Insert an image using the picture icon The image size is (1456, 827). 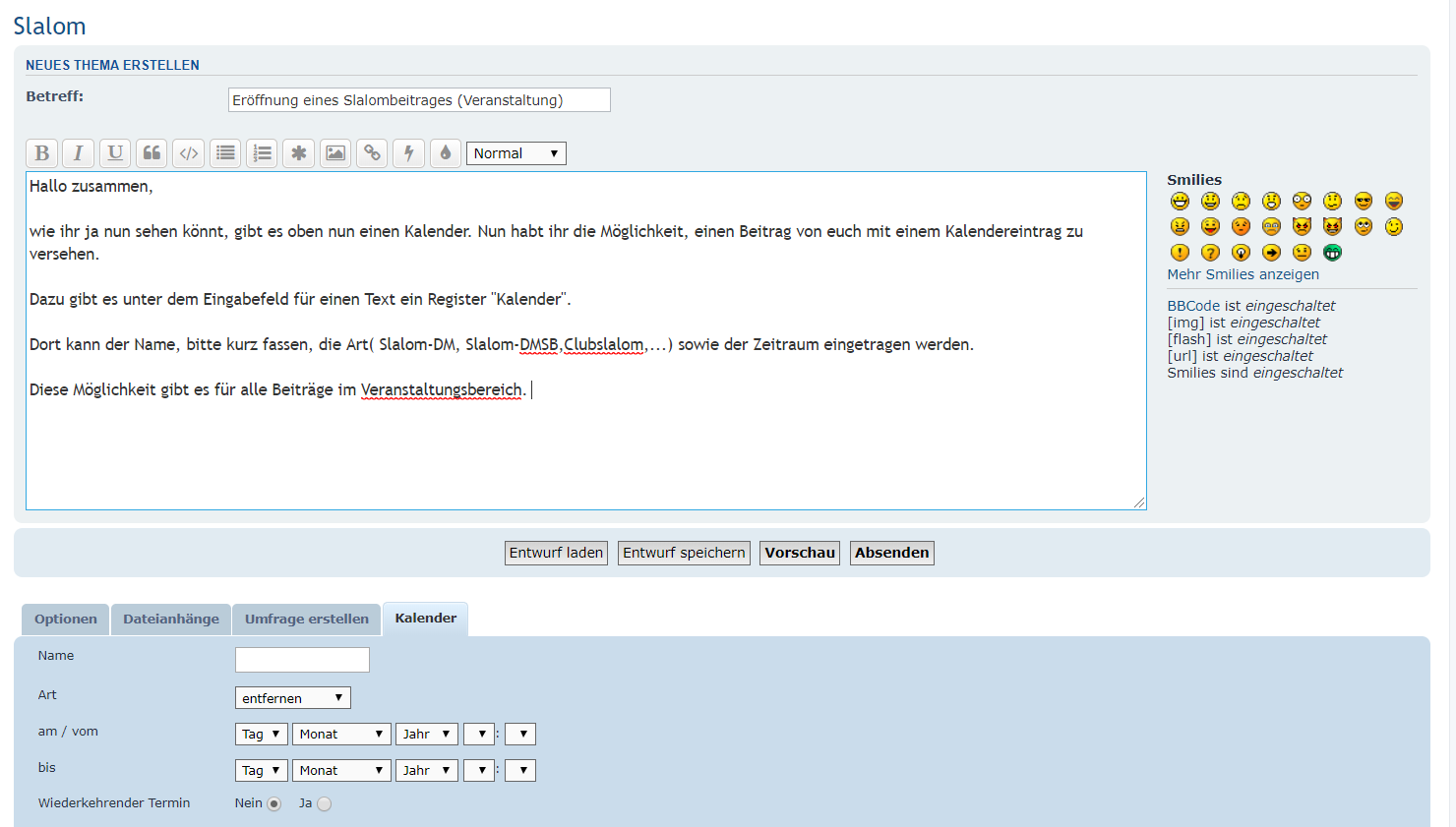click(335, 153)
